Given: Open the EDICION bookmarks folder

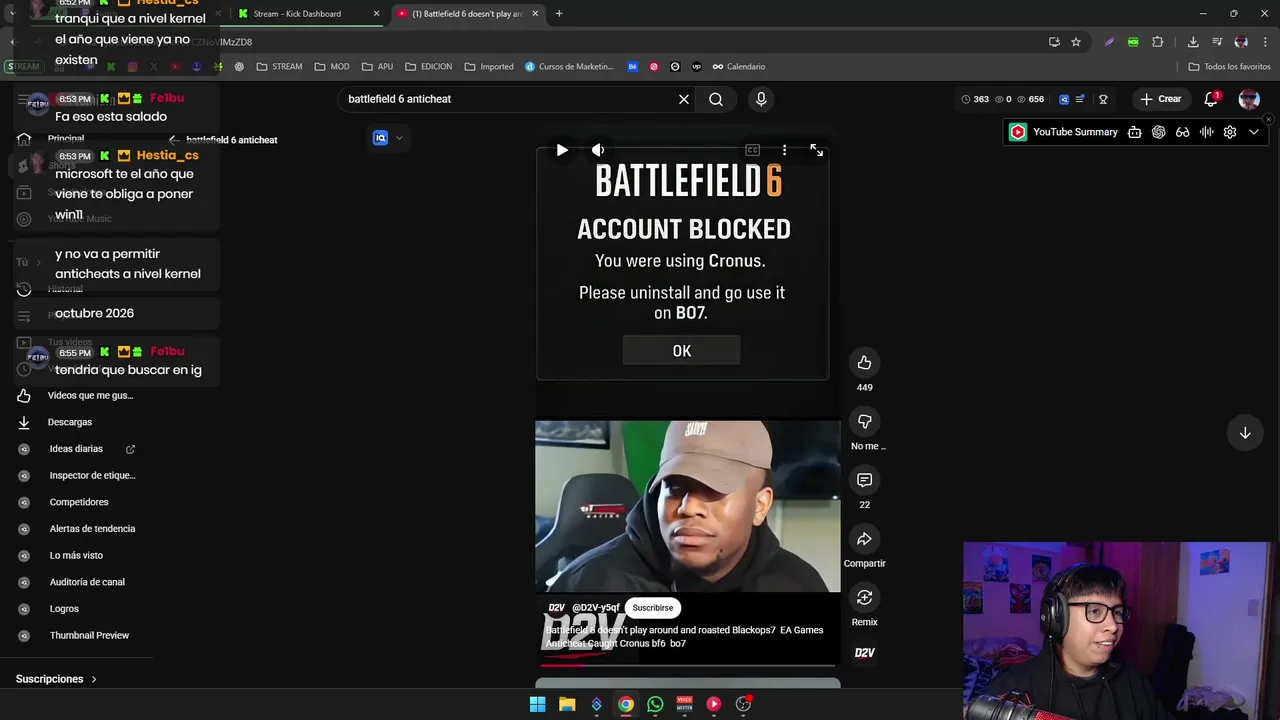Looking at the screenshot, I should tap(428, 67).
